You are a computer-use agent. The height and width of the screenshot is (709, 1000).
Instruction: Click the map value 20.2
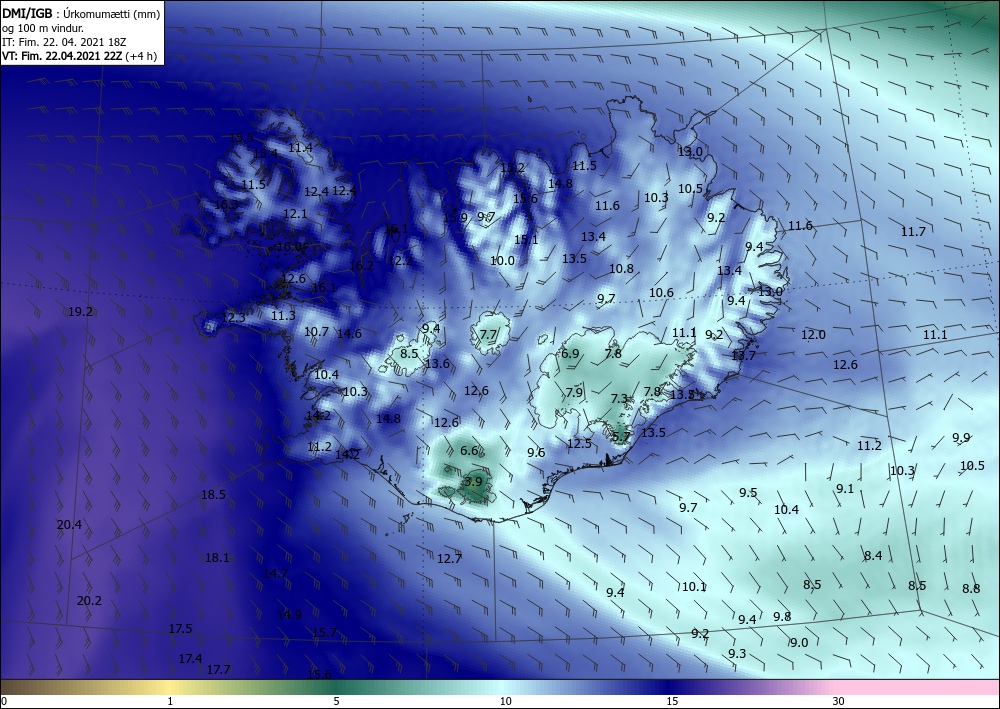(x=89, y=601)
